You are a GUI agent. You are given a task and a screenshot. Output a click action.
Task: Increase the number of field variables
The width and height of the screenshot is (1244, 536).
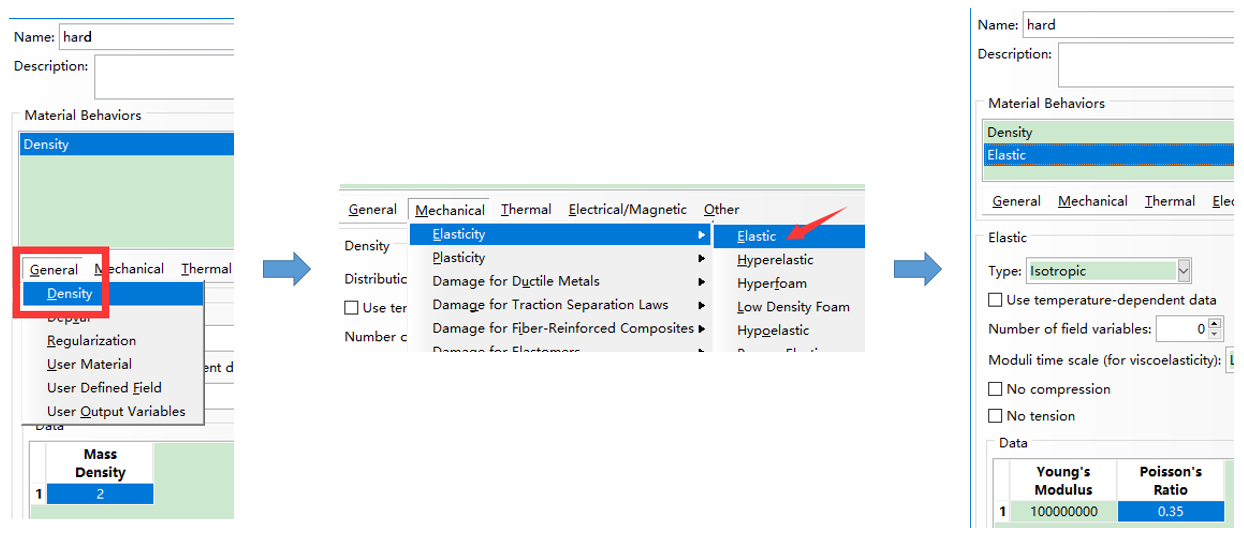1215,324
